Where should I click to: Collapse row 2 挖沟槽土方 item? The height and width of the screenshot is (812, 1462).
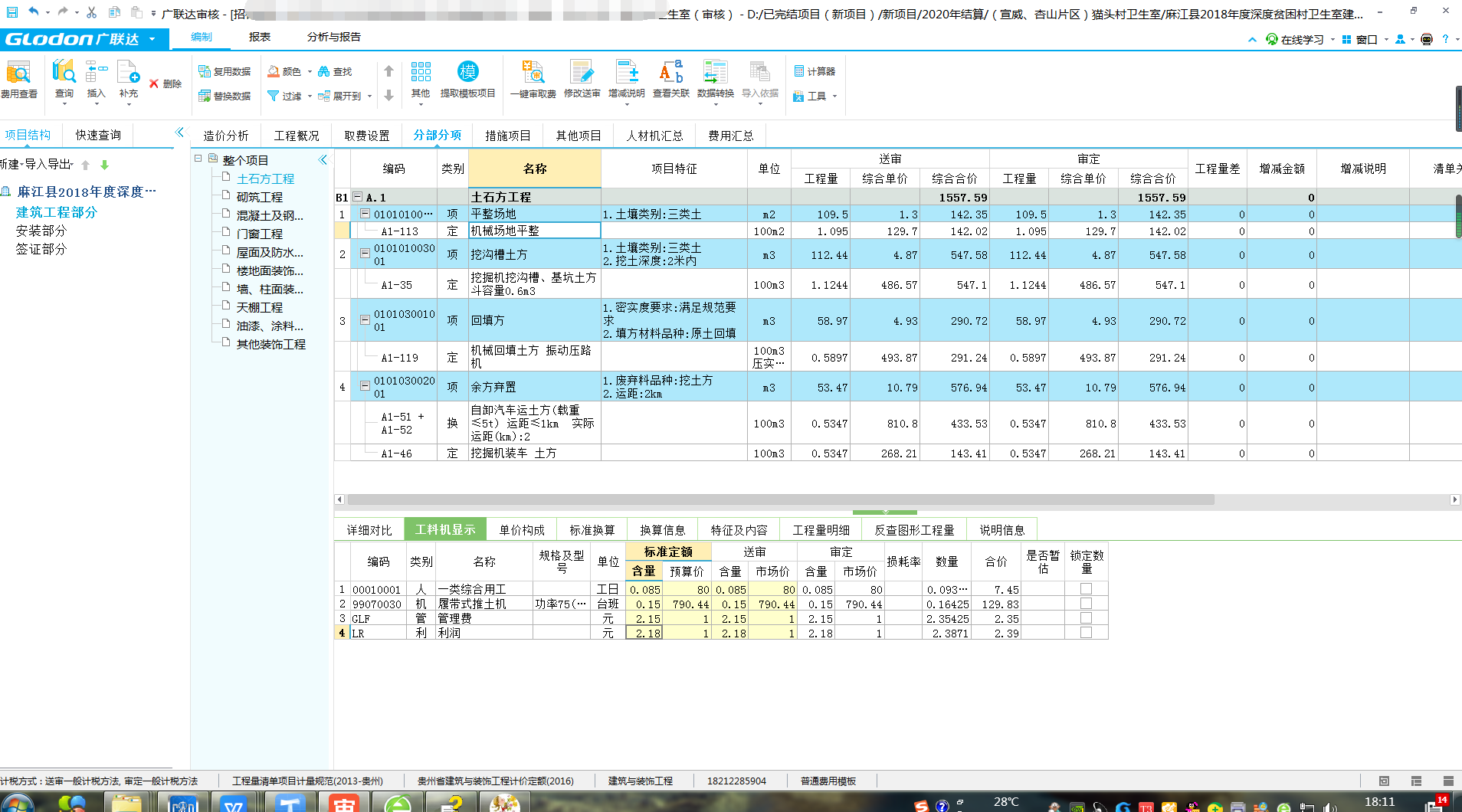365,254
